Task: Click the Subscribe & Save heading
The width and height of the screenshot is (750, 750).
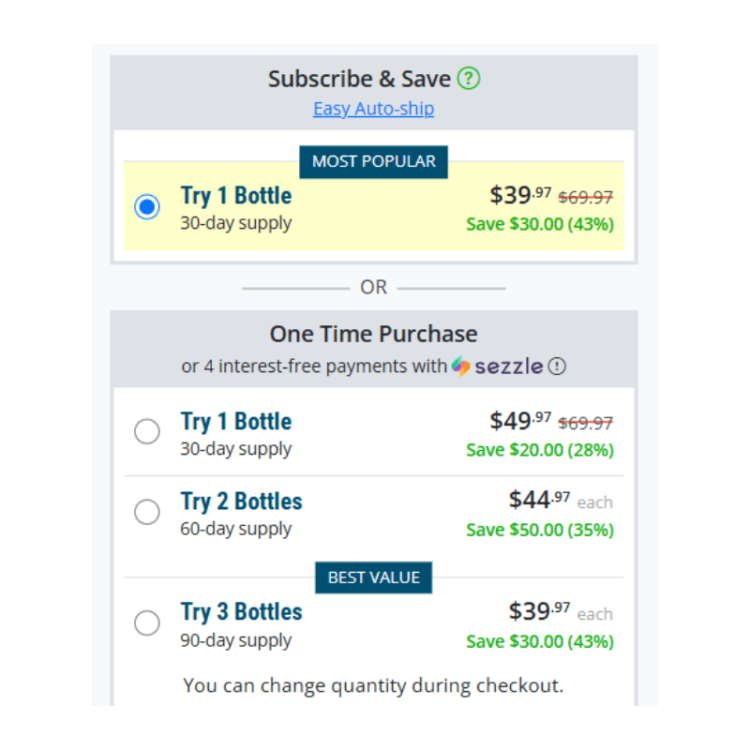Action: (359, 79)
